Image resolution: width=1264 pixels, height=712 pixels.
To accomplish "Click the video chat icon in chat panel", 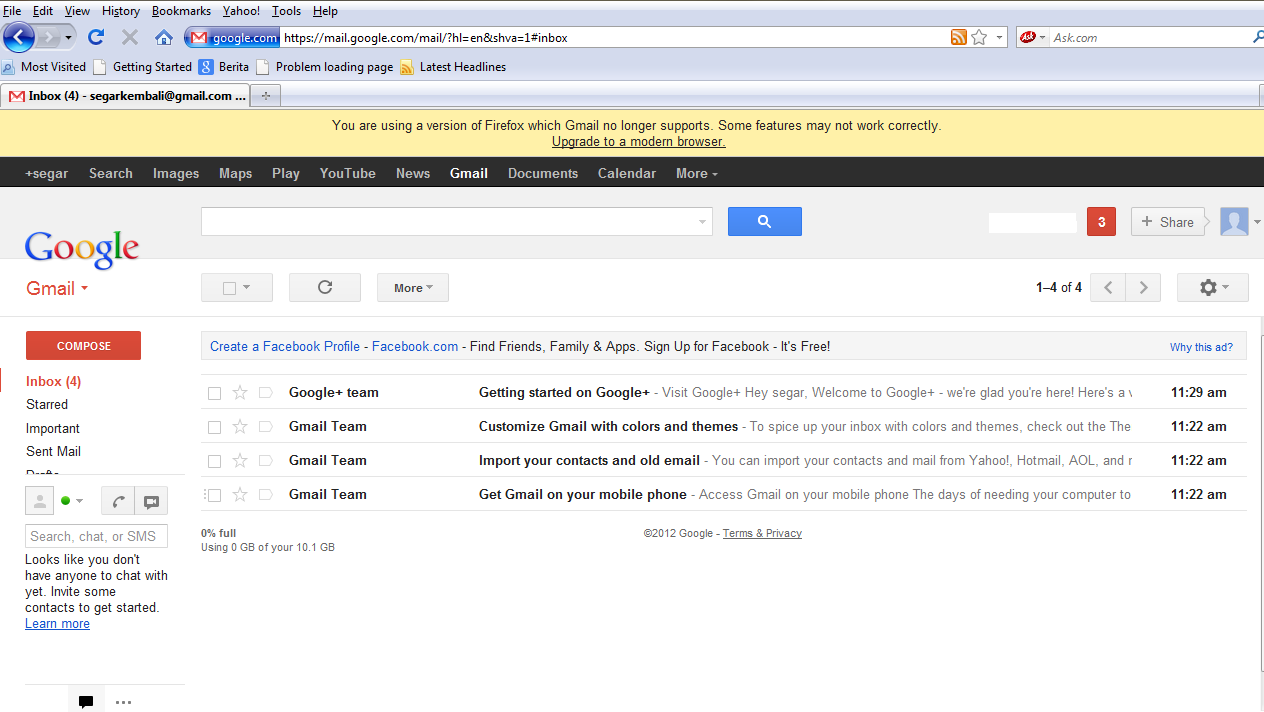I will point(151,501).
